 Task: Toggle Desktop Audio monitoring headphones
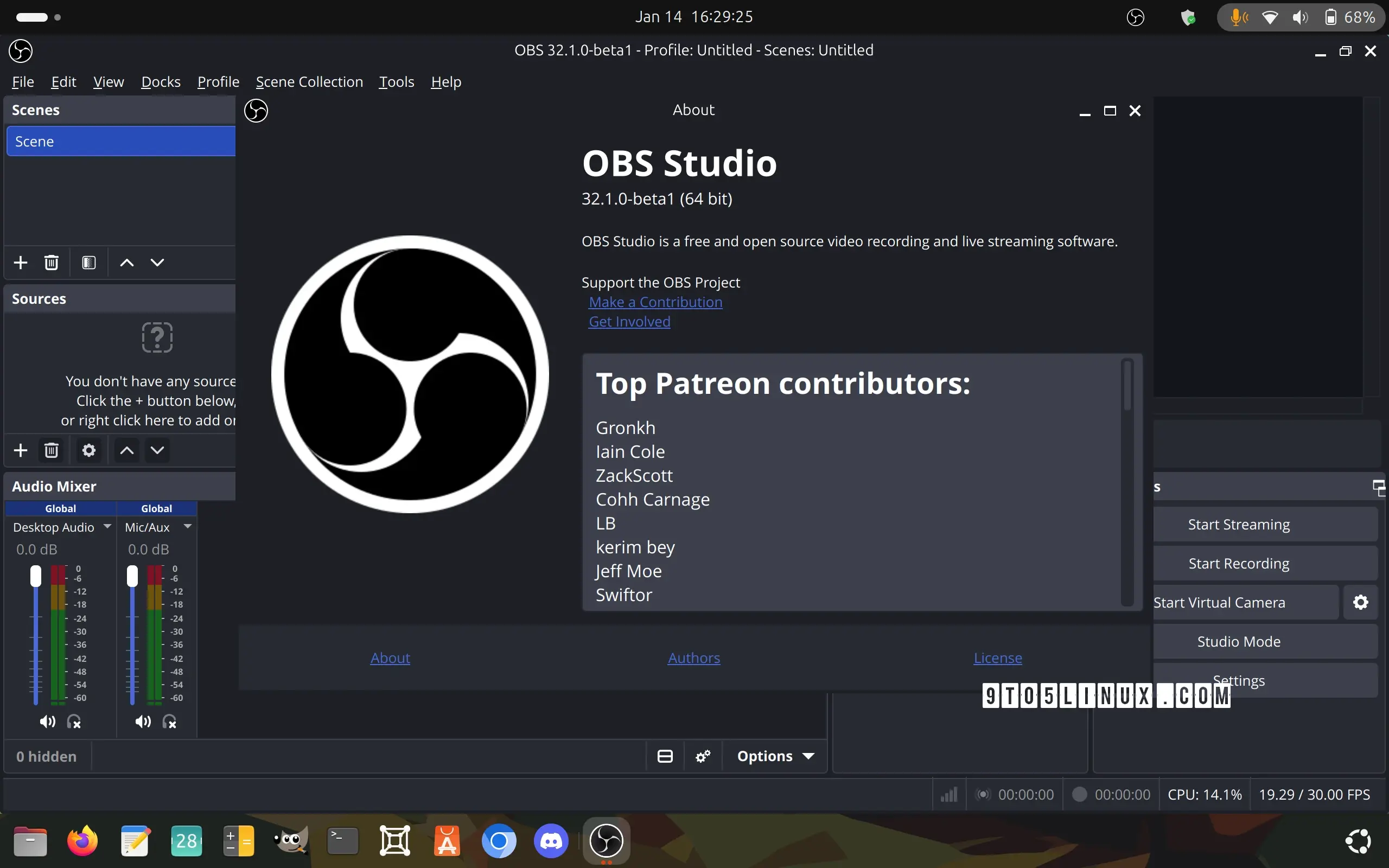click(x=74, y=722)
